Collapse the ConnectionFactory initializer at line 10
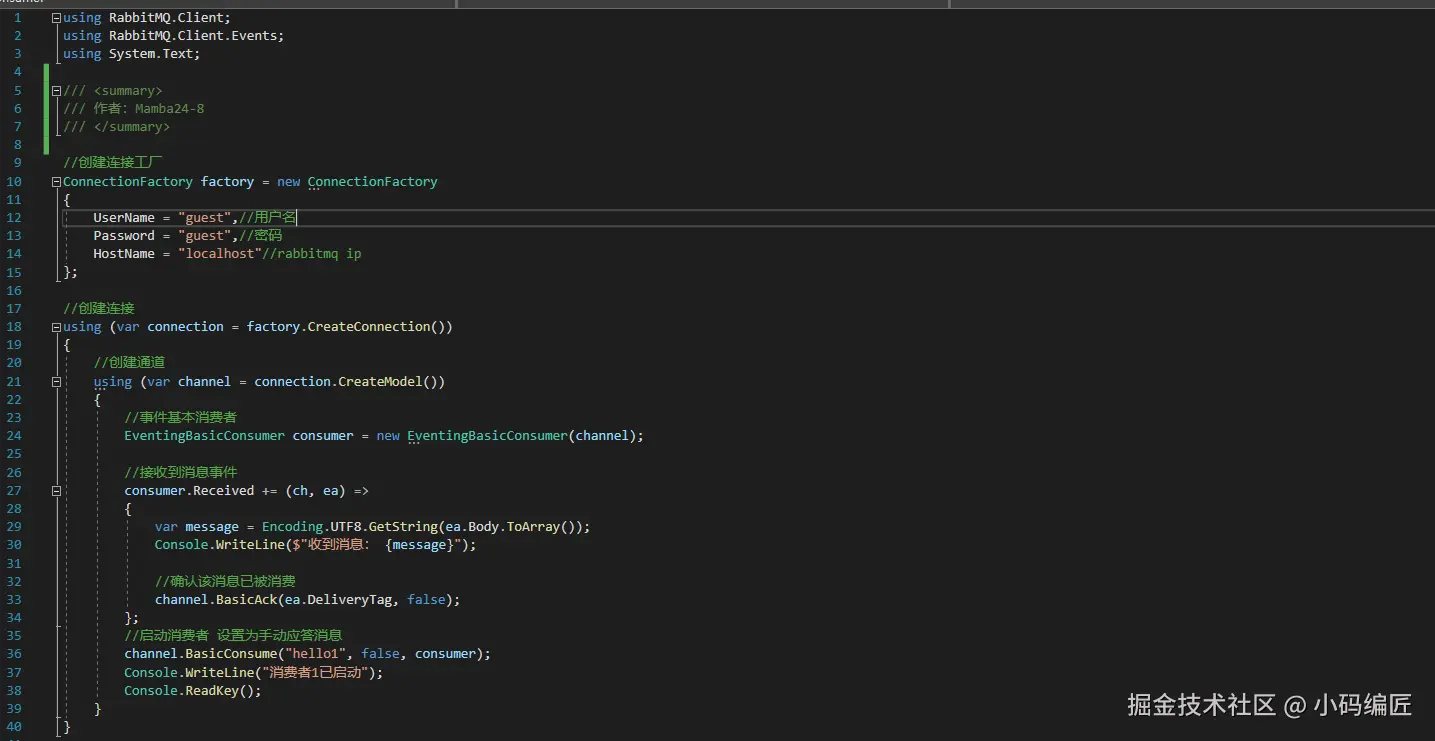 coord(57,181)
